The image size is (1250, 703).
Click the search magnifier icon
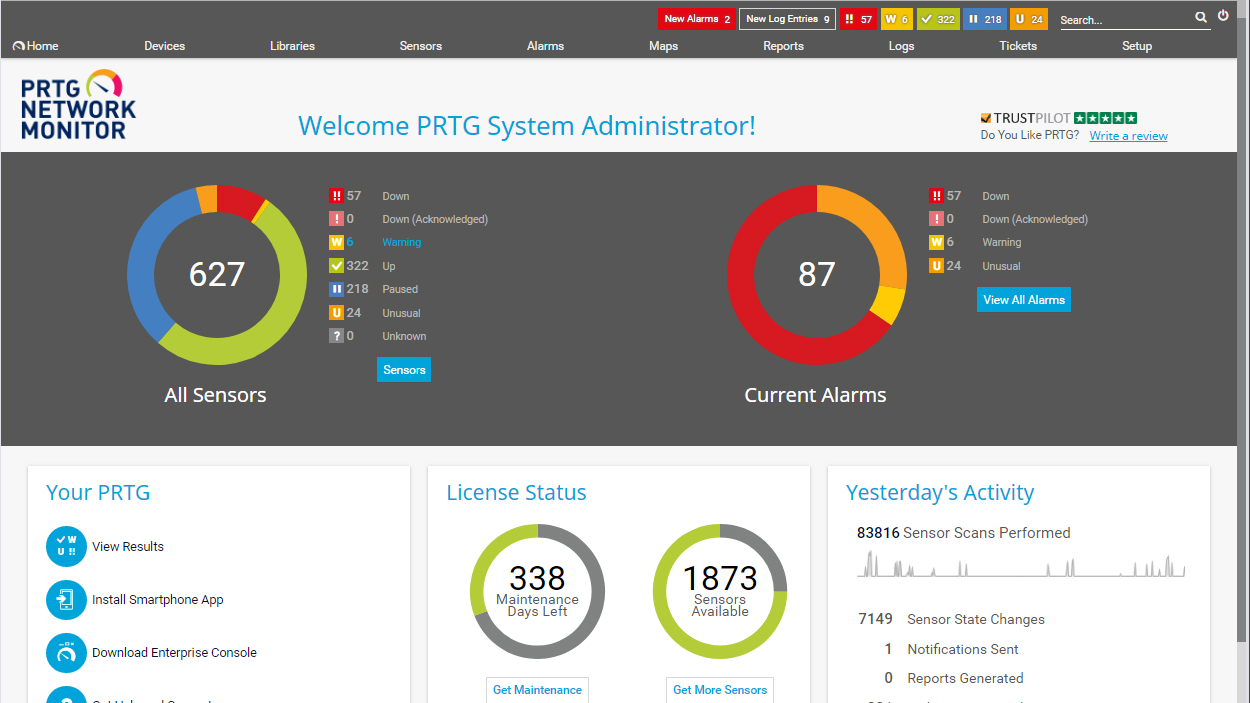(1201, 17)
